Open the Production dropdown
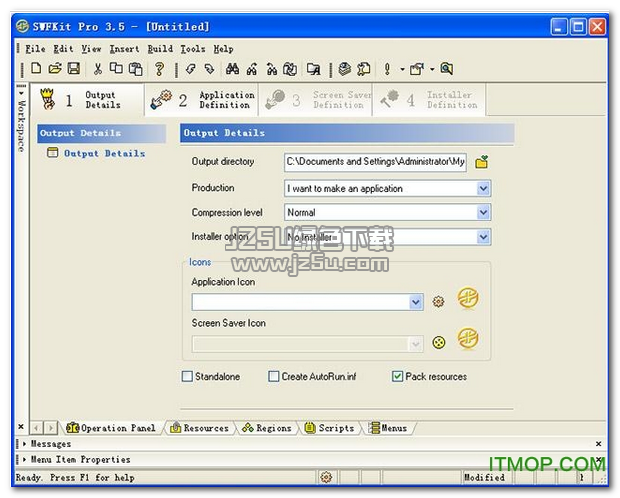 pos(483,188)
